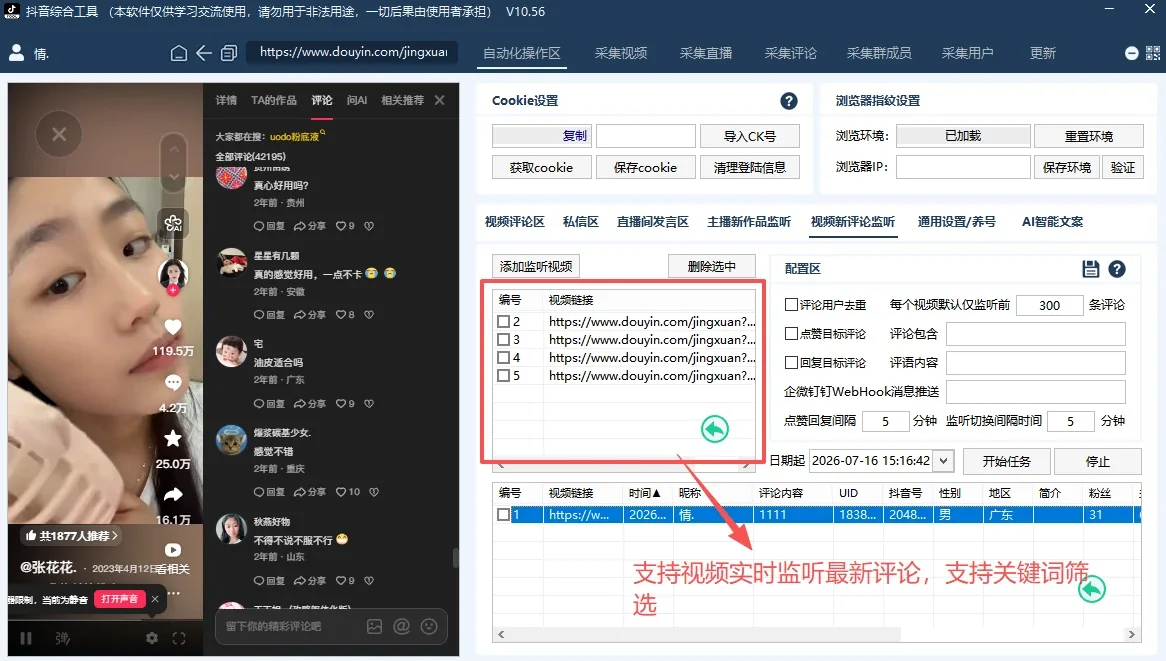The image size is (1166, 661).
Task: Click the 导入CK号 button
Action: (750, 136)
